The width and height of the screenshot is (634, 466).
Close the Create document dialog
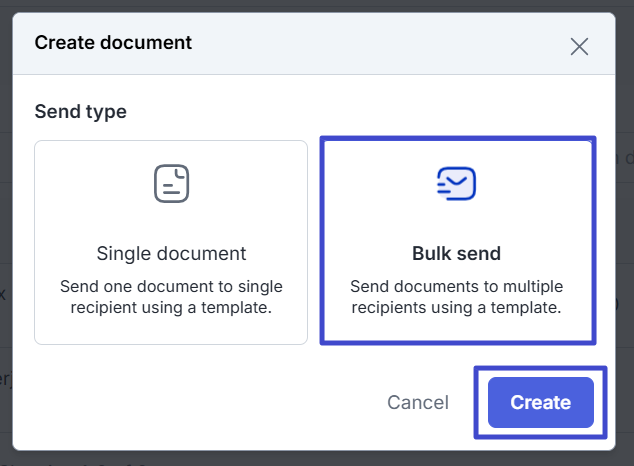(x=579, y=46)
